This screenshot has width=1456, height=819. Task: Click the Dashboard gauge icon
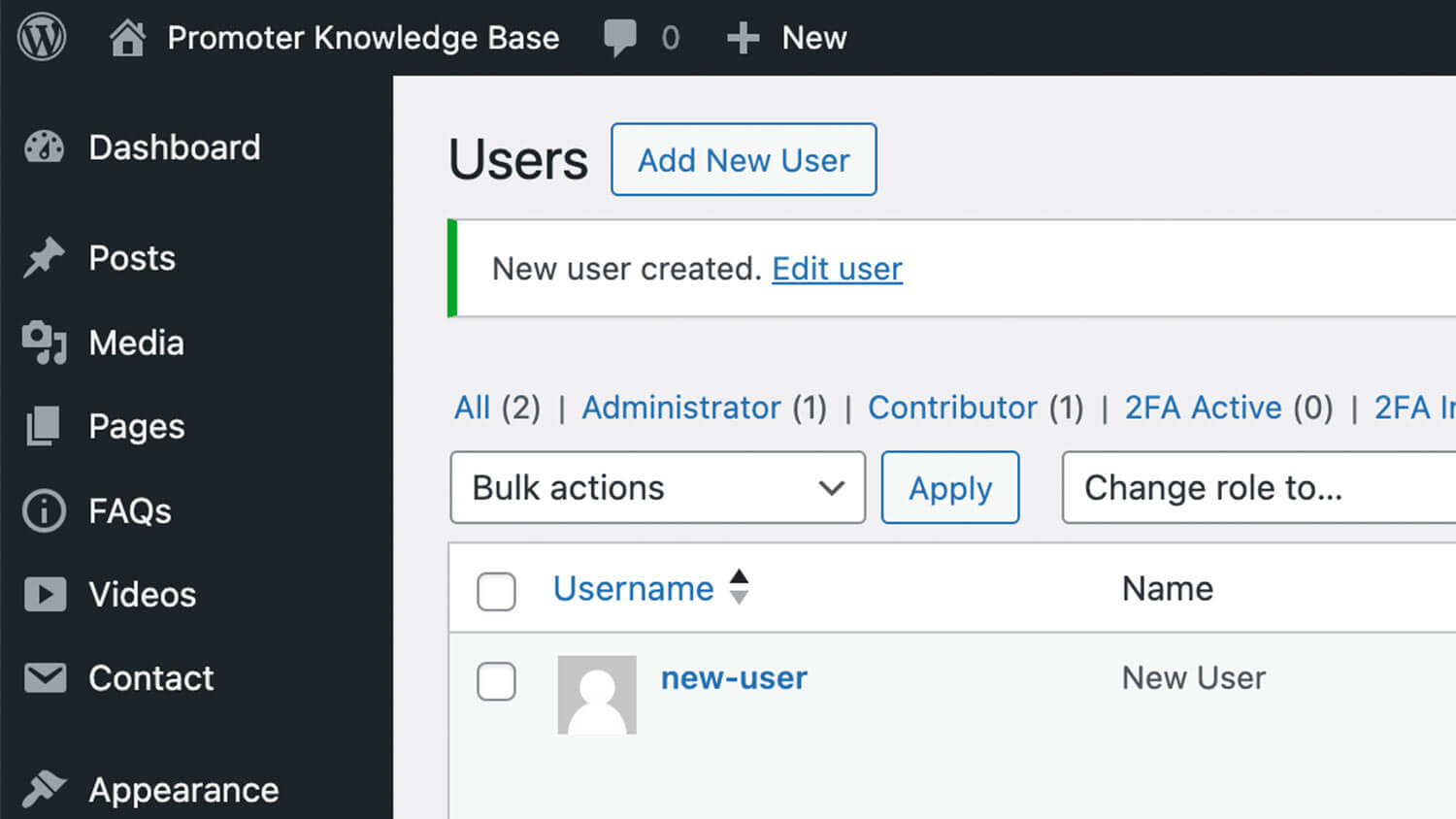point(44,147)
